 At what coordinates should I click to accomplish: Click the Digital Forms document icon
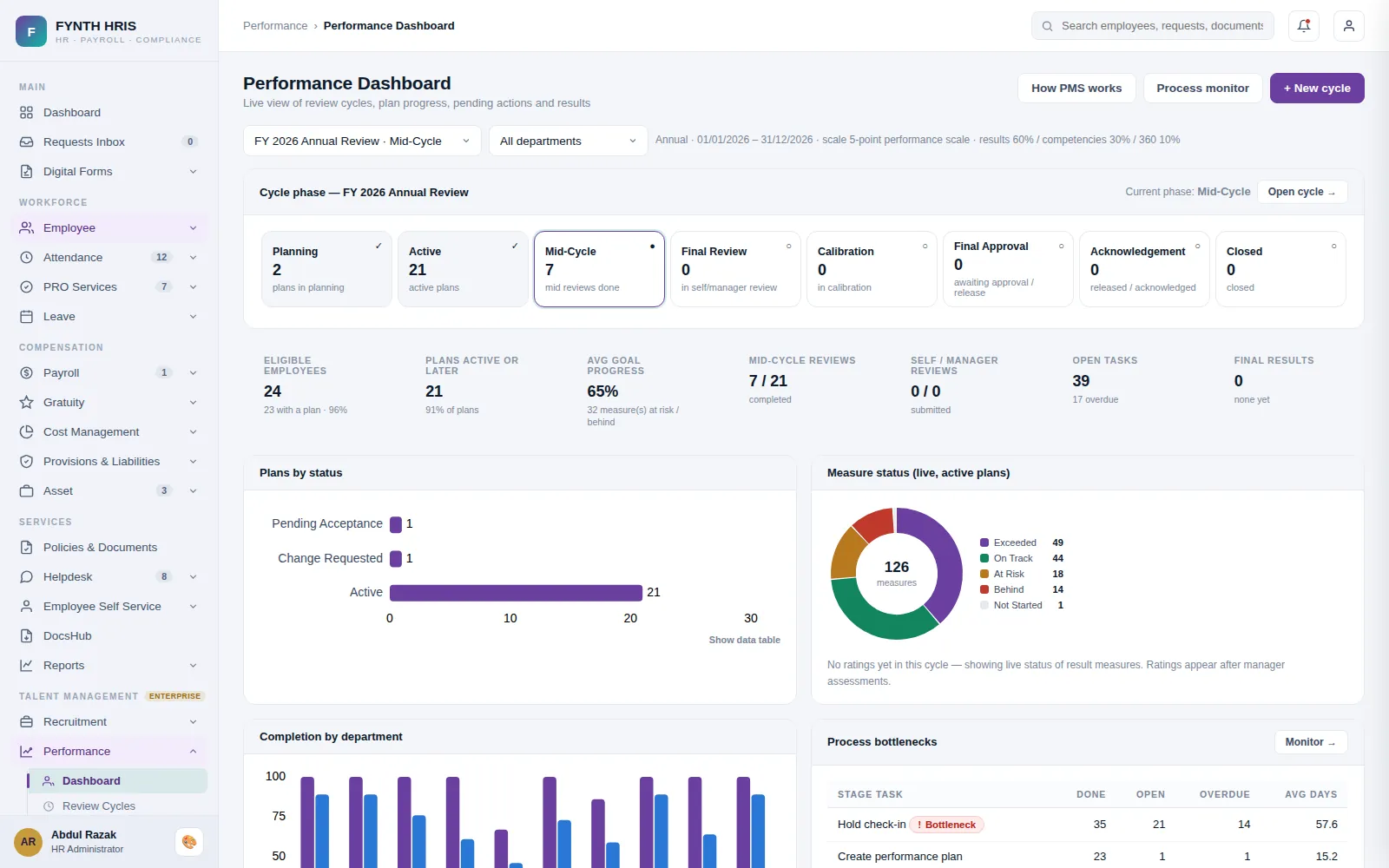click(x=26, y=172)
